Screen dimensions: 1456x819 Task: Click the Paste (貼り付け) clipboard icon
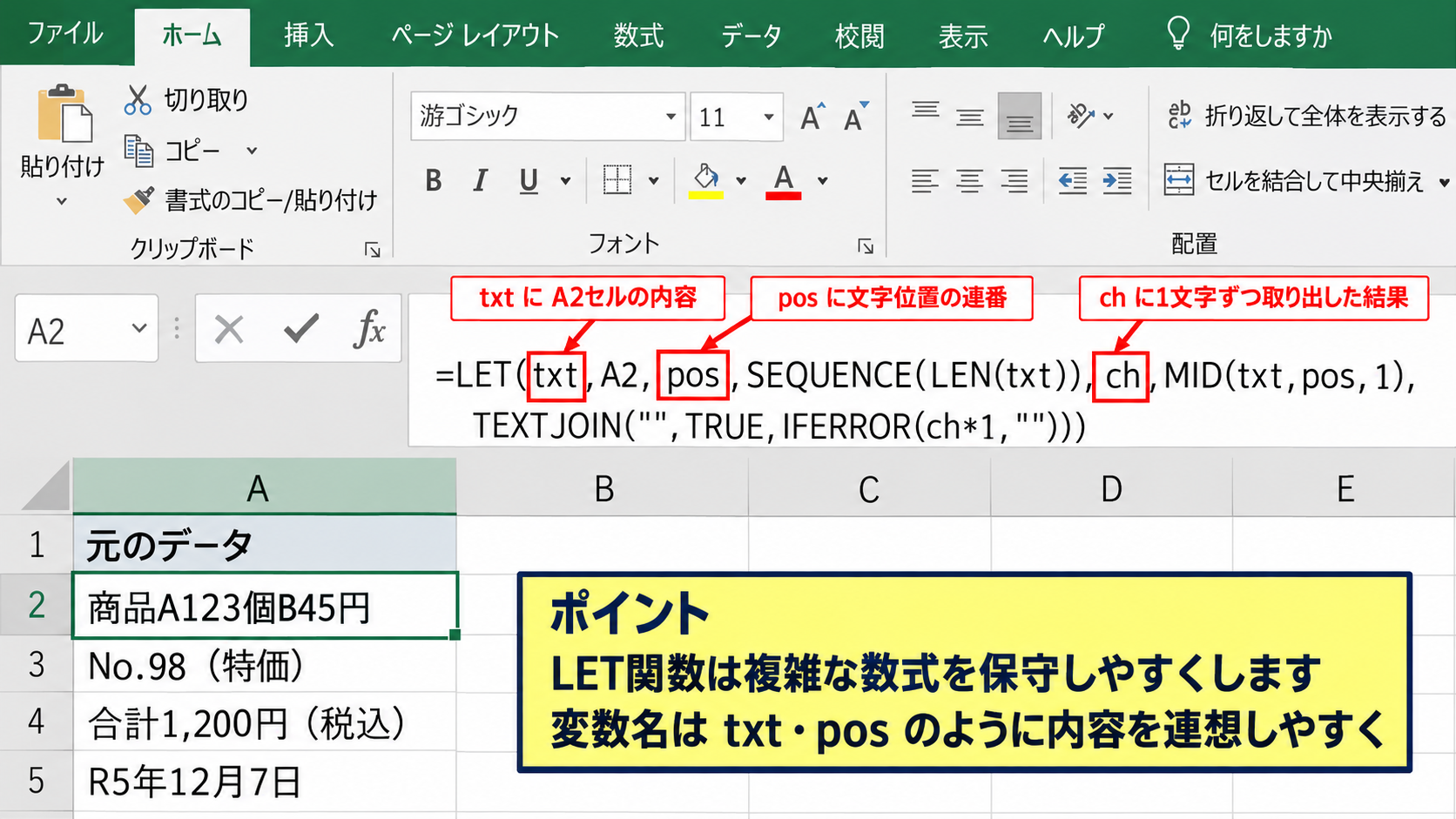[x=64, y=113]
